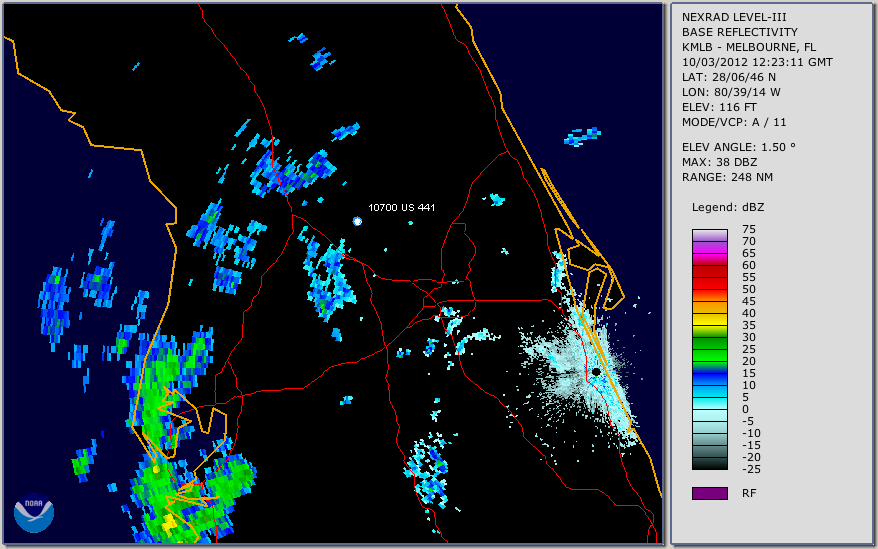Image resolution: width=878 pixels, height=549 pixels.
Task: Click the NOAA logo on the map
Action: [x=34, y=513]
